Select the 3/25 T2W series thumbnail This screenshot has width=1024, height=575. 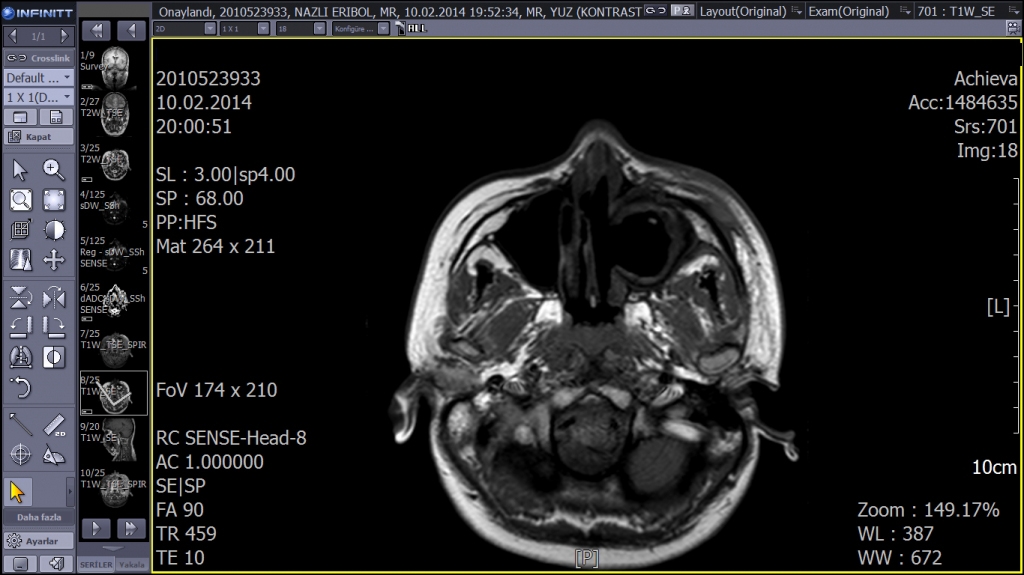[x=114, y=161]
